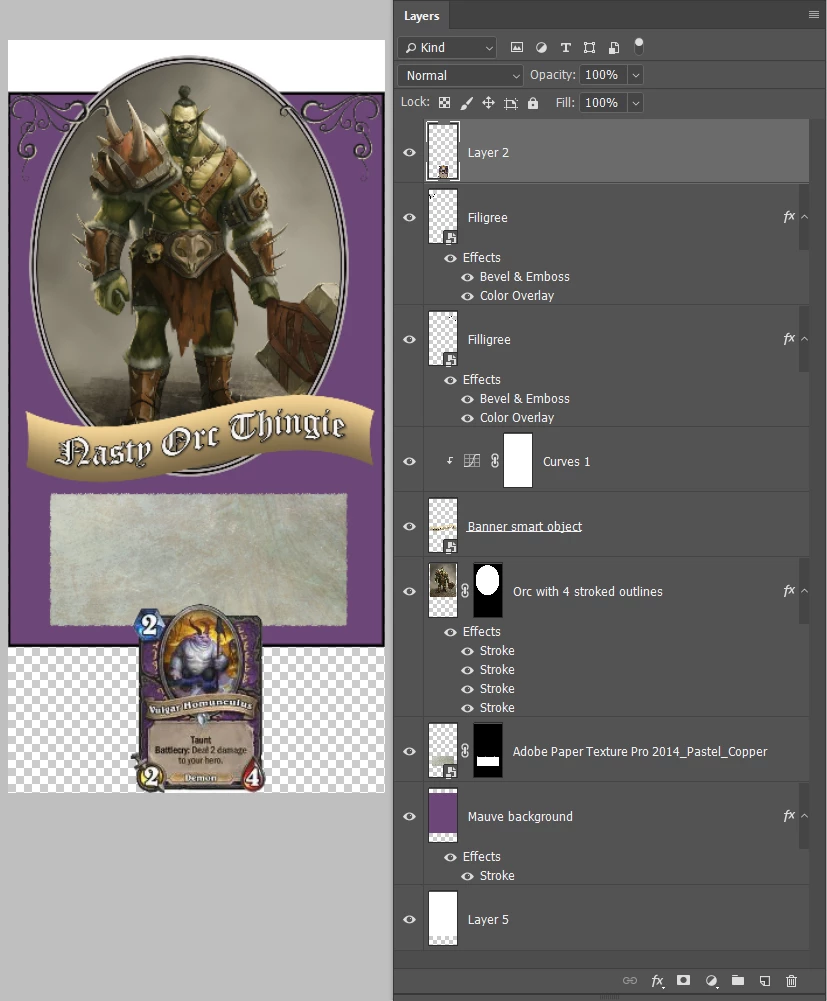Screen dimensions: 827x1001
Task: Click fx badge on Orc stroked outlines layer
Action: click(789, 591)
